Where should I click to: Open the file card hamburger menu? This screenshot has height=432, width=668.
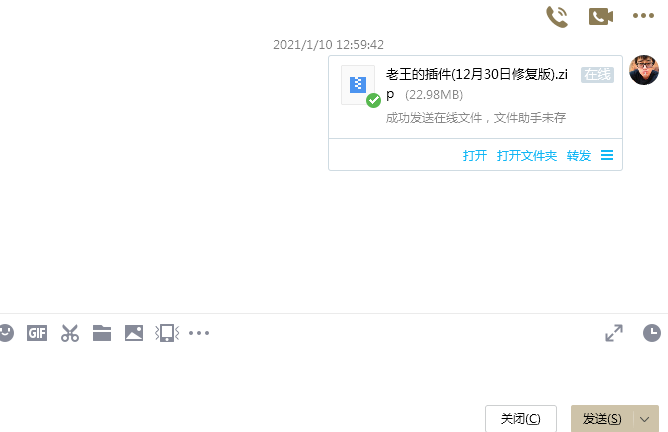607,155
